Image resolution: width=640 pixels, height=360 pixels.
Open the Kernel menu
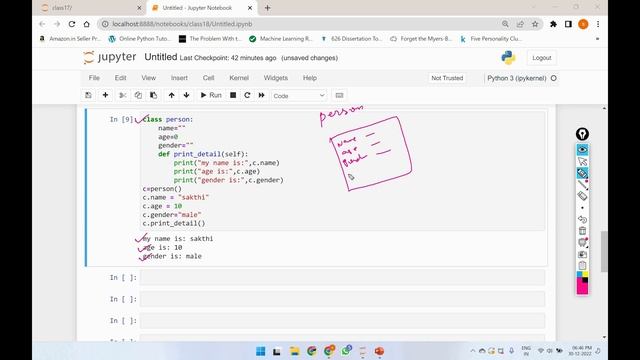(x=239, y=78)
